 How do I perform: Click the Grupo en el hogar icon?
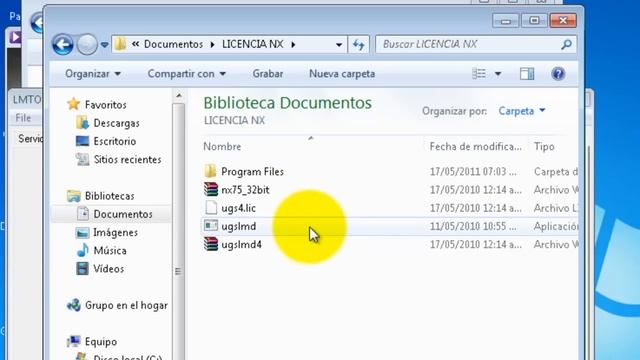tap(73, 305)
